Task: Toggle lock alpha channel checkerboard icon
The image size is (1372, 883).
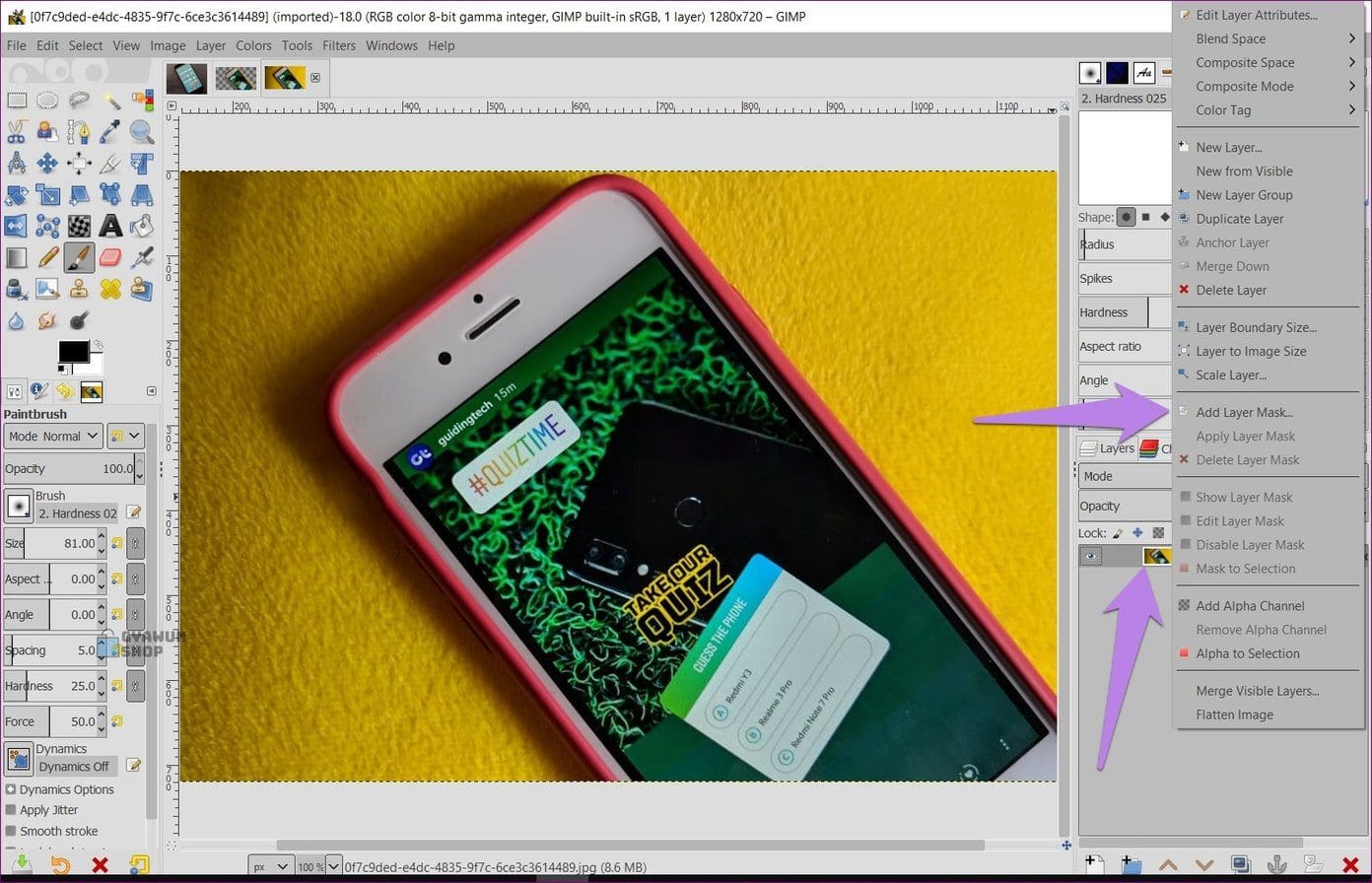Action: point(1158,533)
